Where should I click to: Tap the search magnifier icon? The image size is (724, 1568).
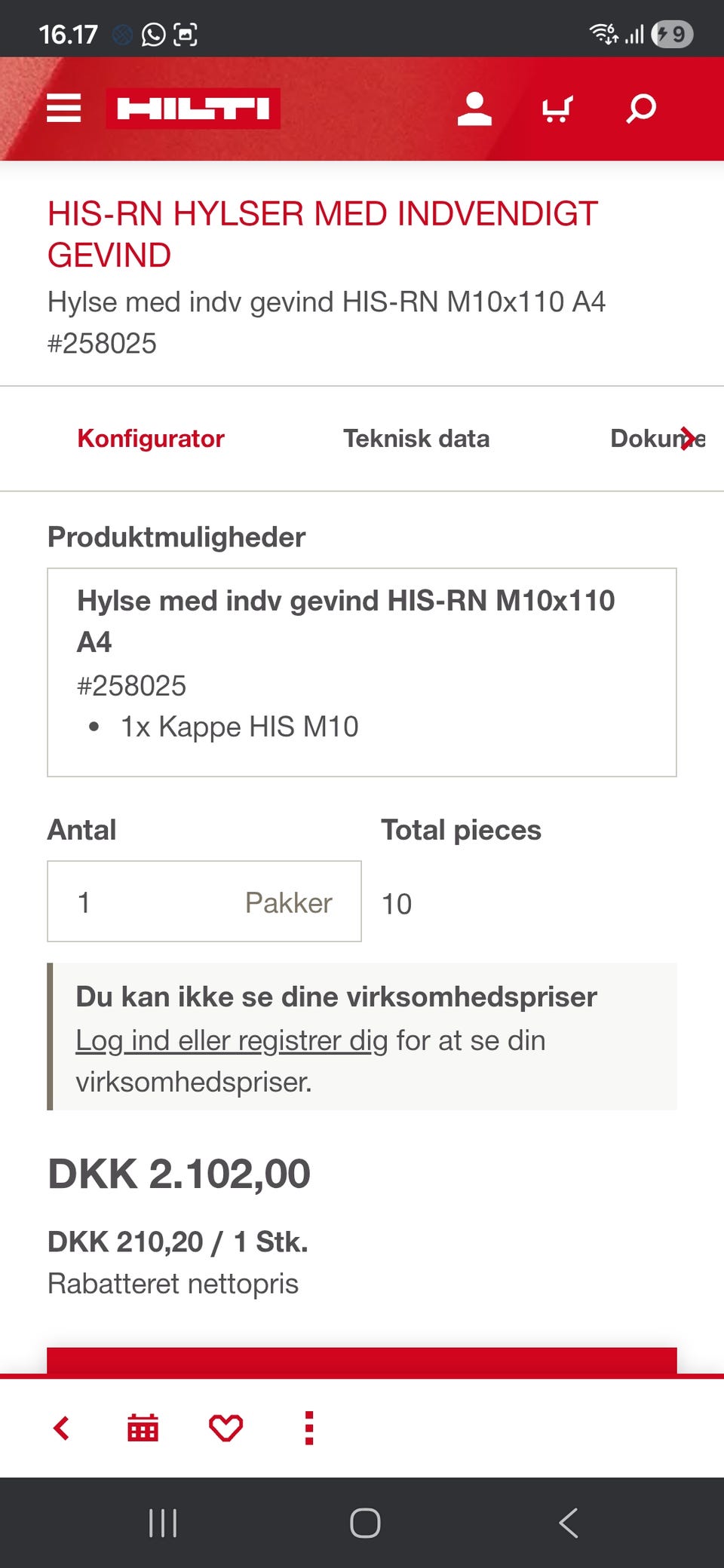tap(641, 109)
